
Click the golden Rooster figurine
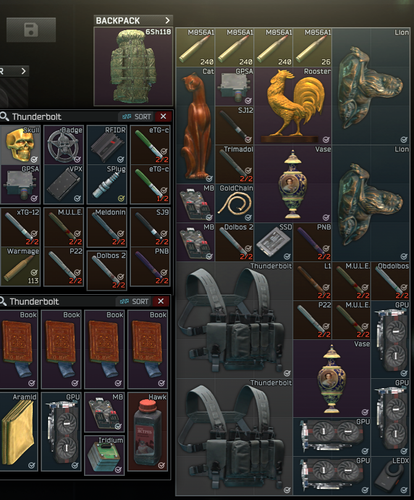(x=293, y=106)
